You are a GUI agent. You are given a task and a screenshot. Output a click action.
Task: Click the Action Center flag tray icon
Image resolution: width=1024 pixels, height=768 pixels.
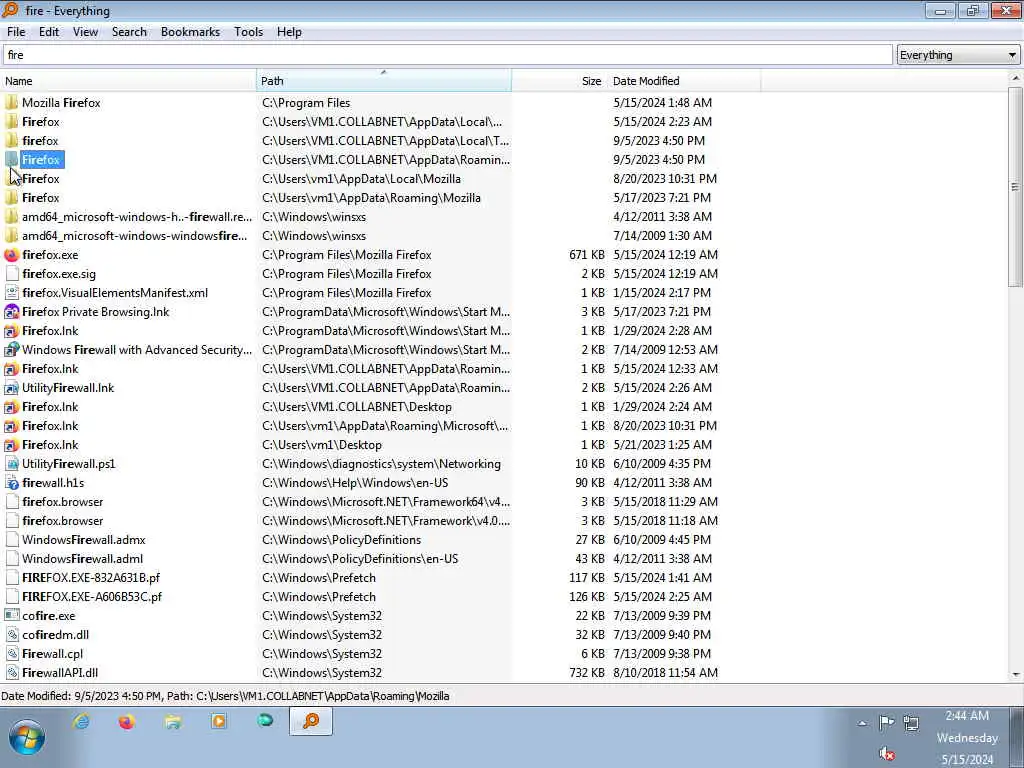click(x=886, y=722)
